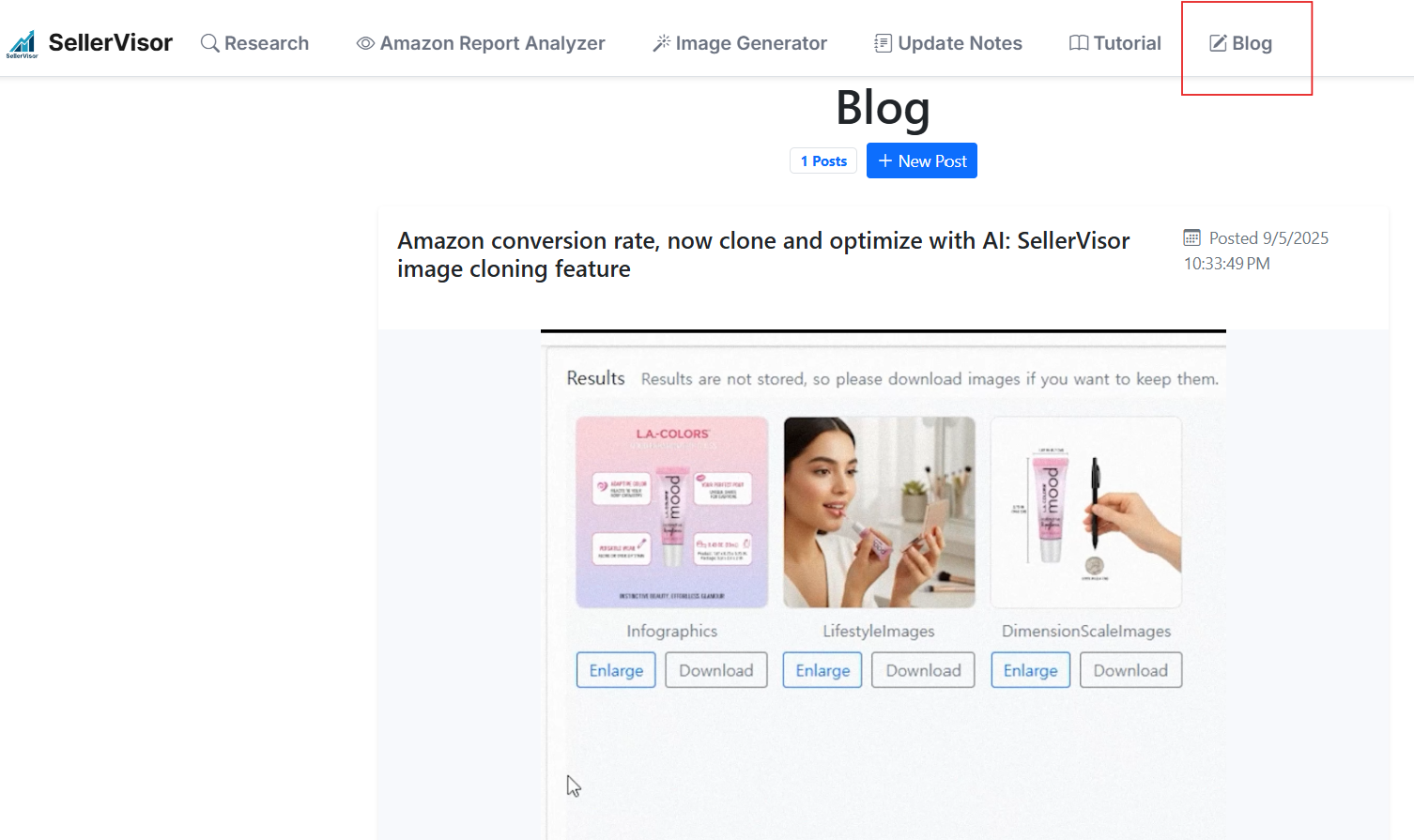1414x840 pixels.
Task: Click the Research magnifier icon
Action: [x=210, y=43]
